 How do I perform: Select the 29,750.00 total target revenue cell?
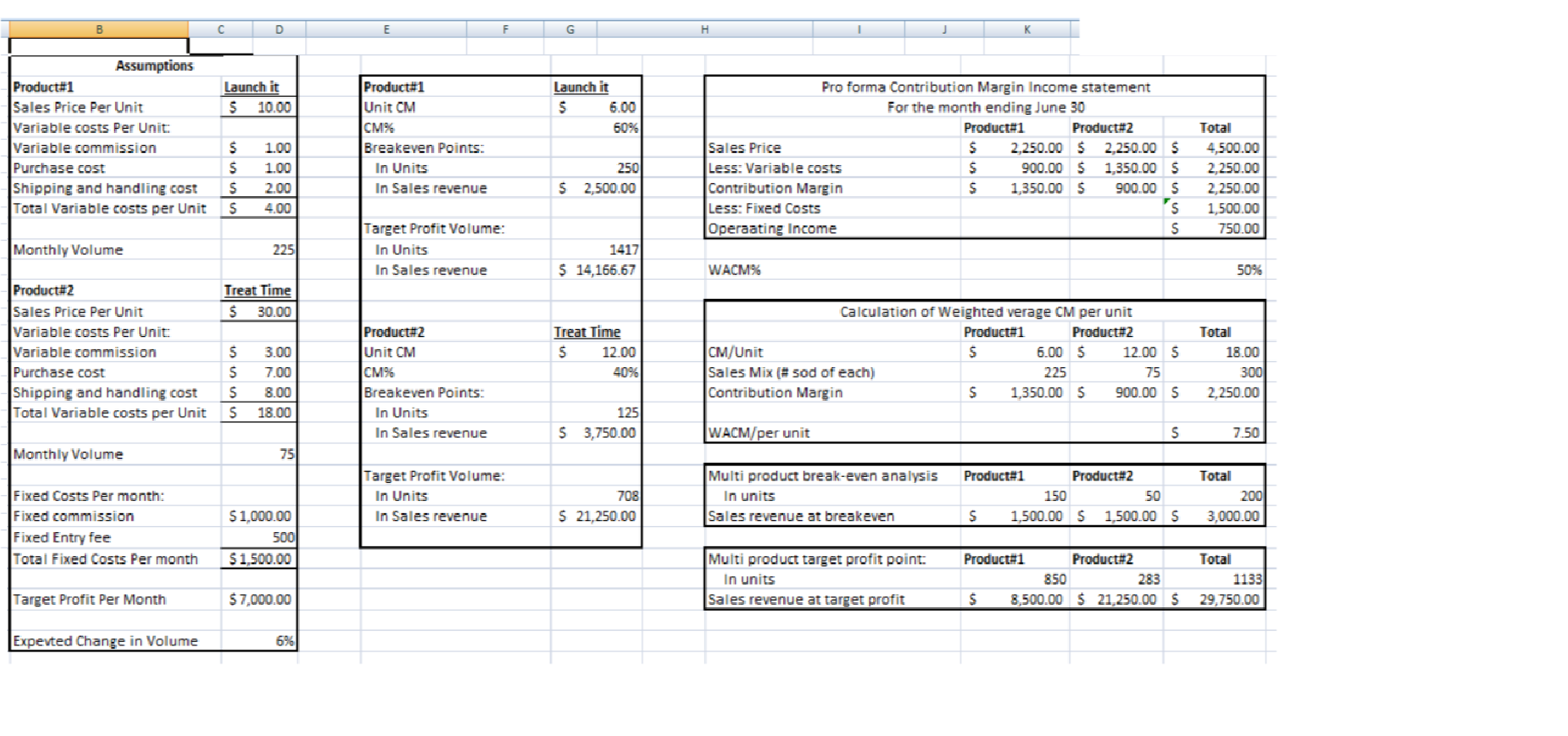coord(1215,600)
